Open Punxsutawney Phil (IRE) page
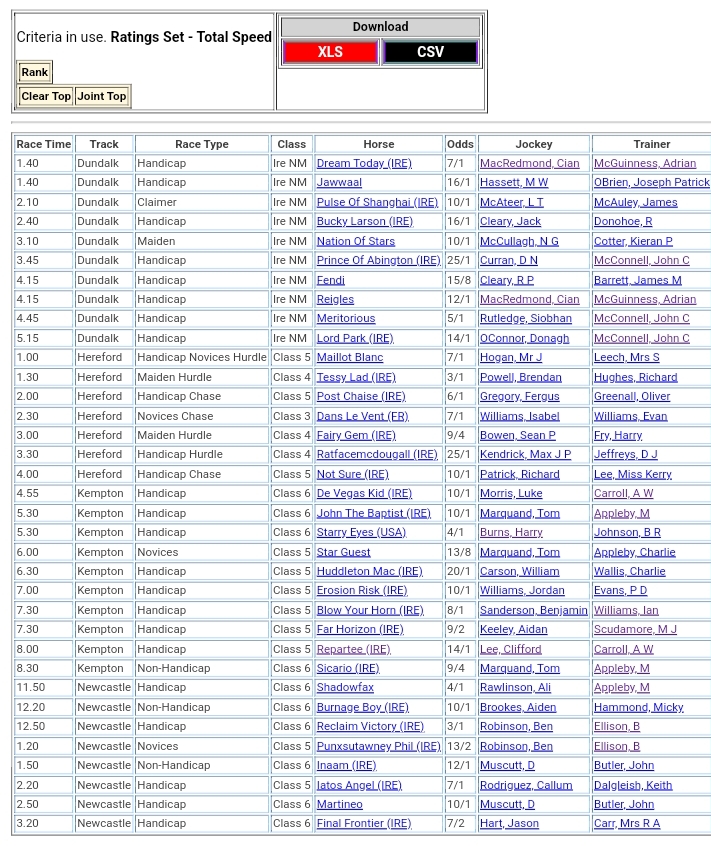This screenshot has width=711, height=846. click(x=378, y=746)
